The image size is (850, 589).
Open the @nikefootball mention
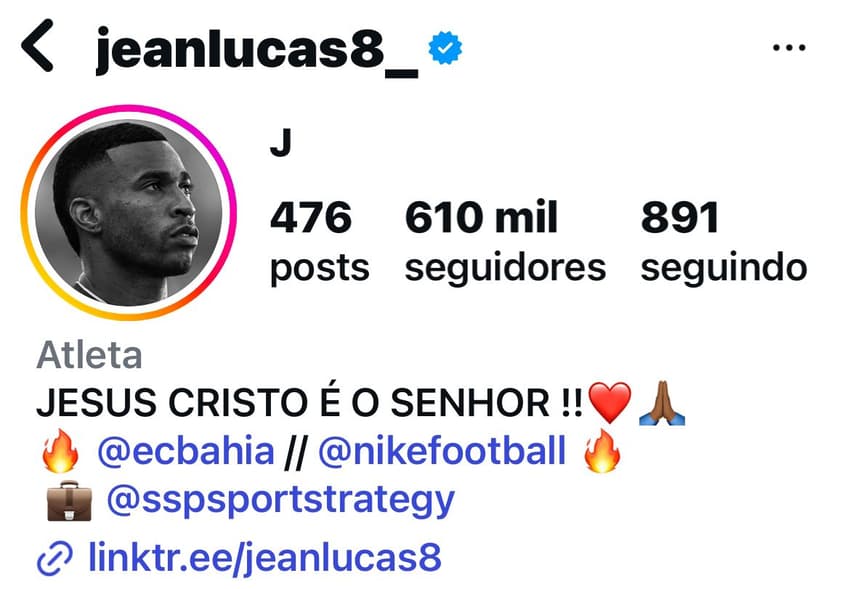(442, 451)
